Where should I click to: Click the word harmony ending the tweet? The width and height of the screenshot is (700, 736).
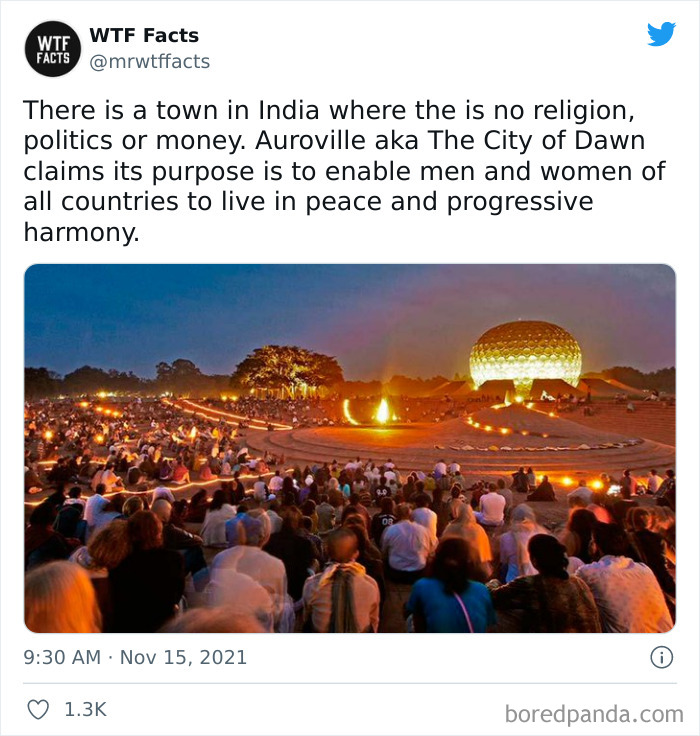[82, 232]
